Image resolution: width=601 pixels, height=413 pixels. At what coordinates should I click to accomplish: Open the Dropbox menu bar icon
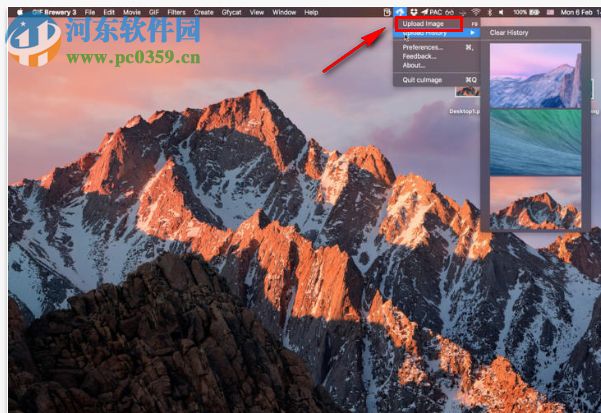(x=414, y=12)
